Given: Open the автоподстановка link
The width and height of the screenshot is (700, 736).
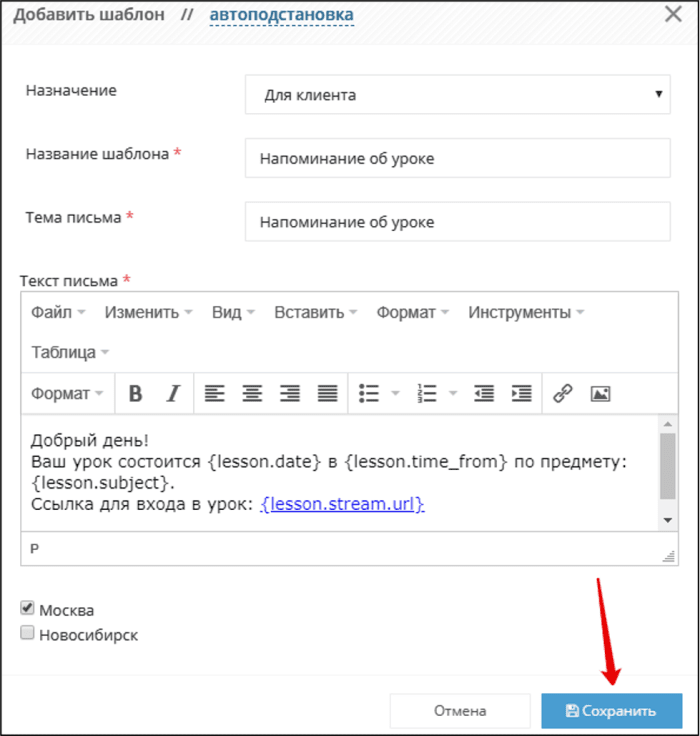Looking at the screenshot, I should pos(281,15).
